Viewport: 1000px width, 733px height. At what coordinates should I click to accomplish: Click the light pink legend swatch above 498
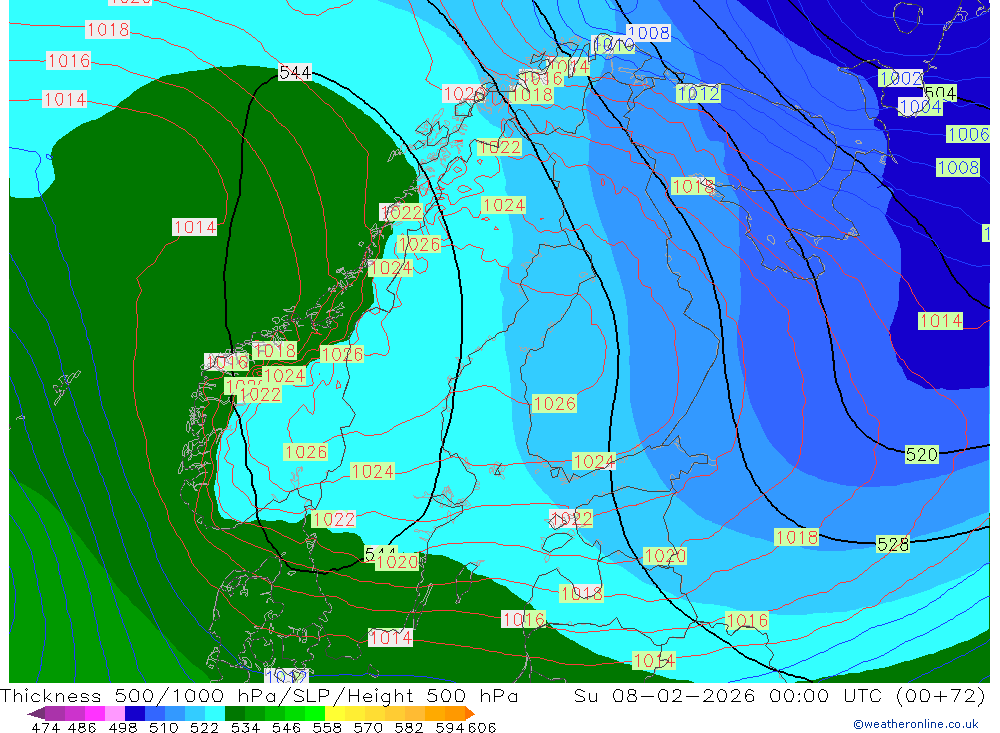coord(115,713)
